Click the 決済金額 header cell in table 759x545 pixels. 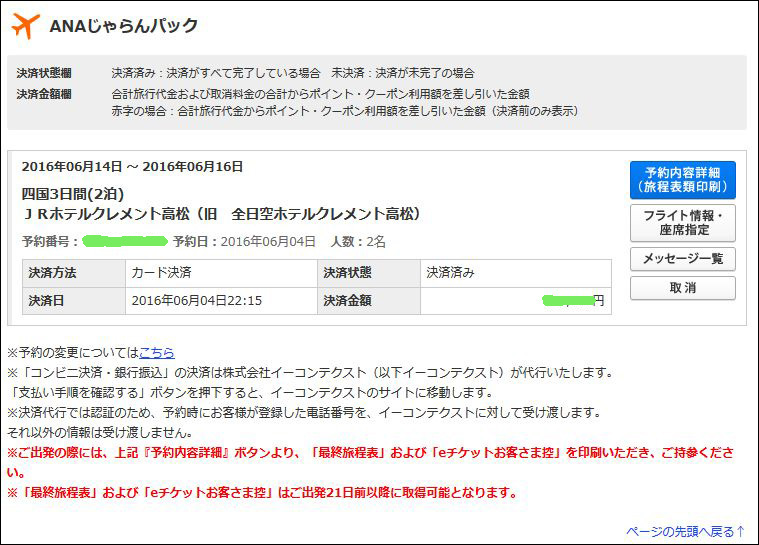point(369,301)
